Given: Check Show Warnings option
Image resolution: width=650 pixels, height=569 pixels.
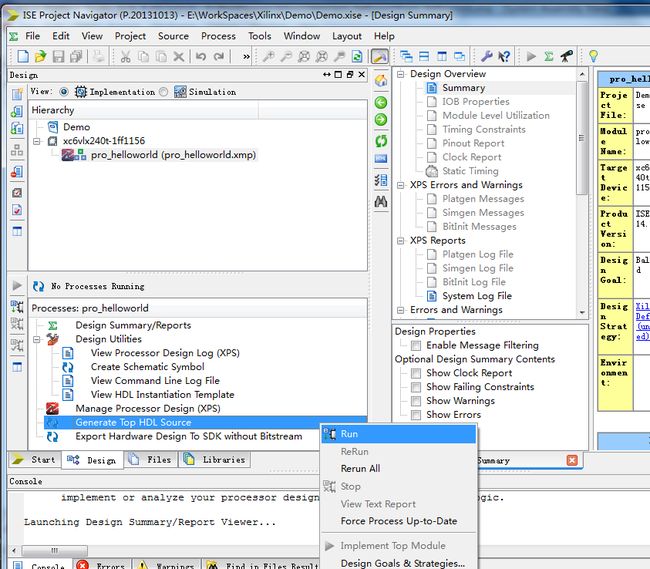Looking at the screenshot, I should [416, 401].
